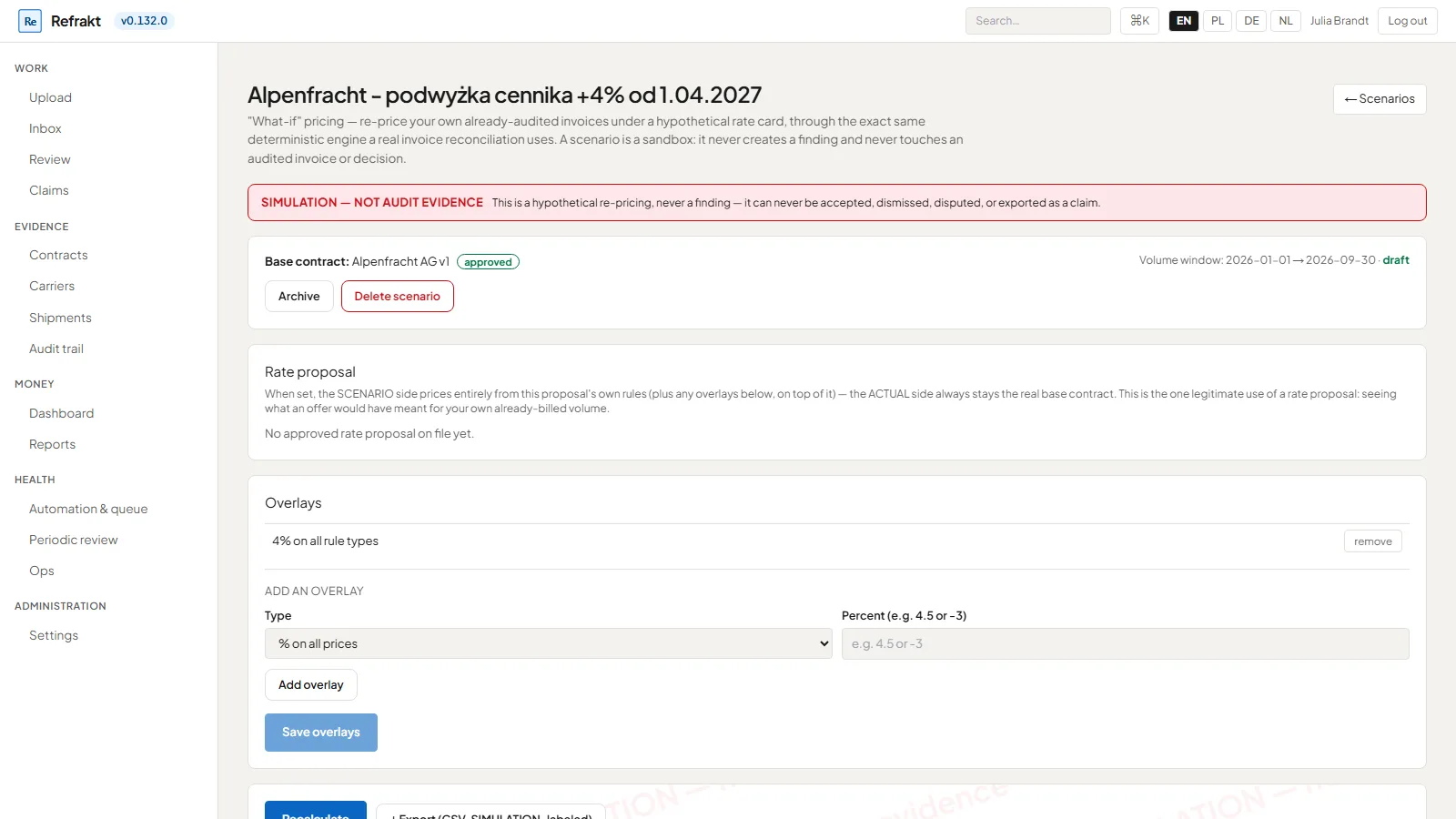1456x819 pixels.
Task: Open Inbox in the sidebar
Action: pos(45,128)
